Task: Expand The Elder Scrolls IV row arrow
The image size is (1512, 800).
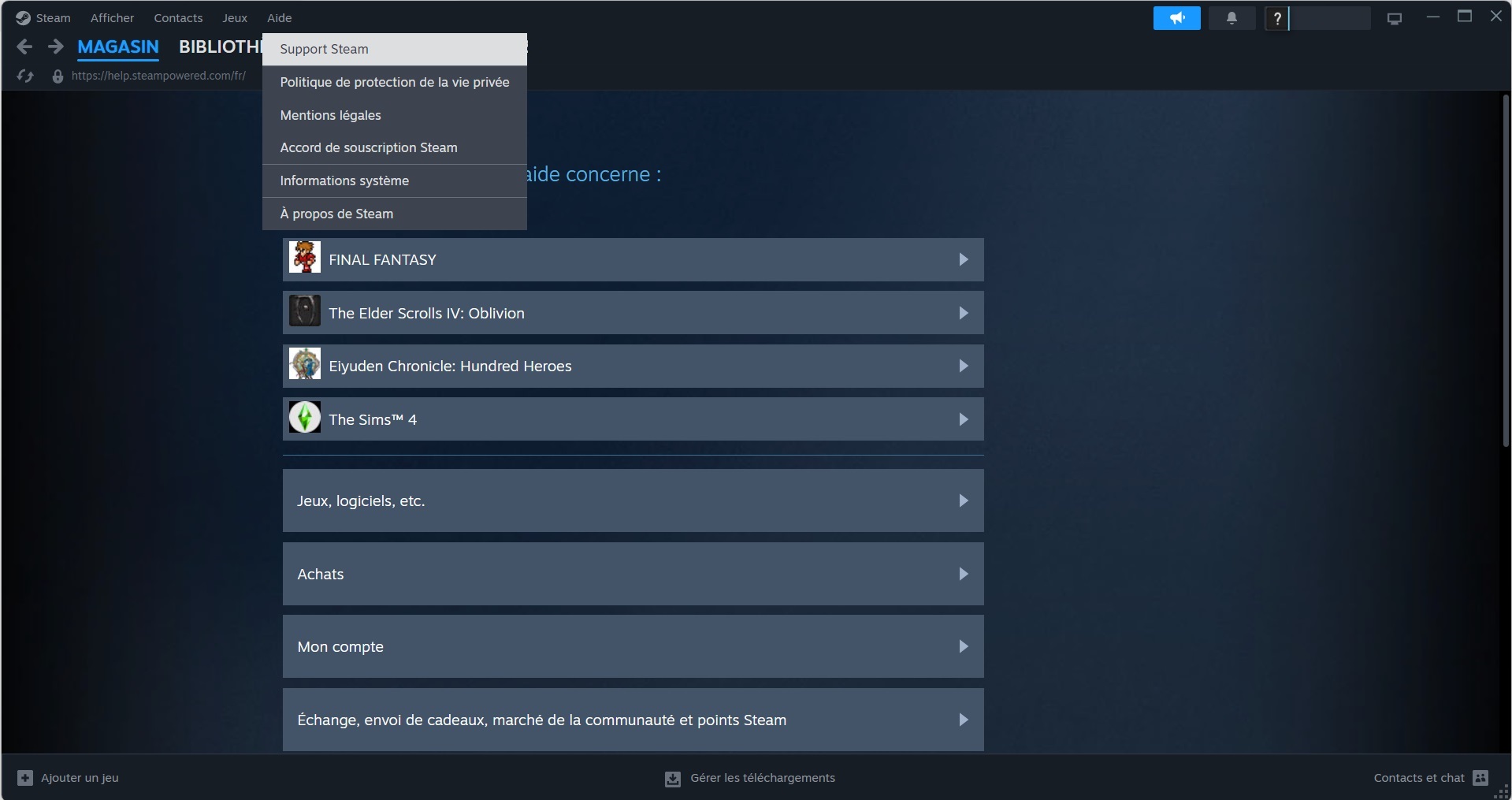Action: (x=963, y=313)
